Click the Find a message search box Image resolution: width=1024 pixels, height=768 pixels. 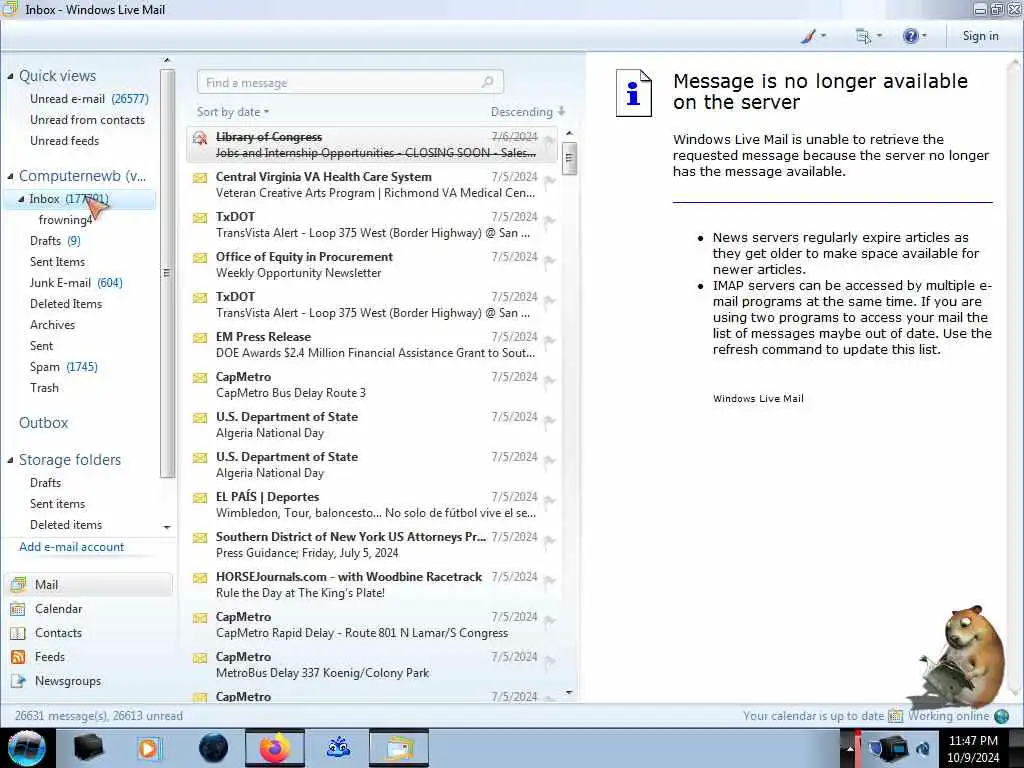tap(350, 82)
